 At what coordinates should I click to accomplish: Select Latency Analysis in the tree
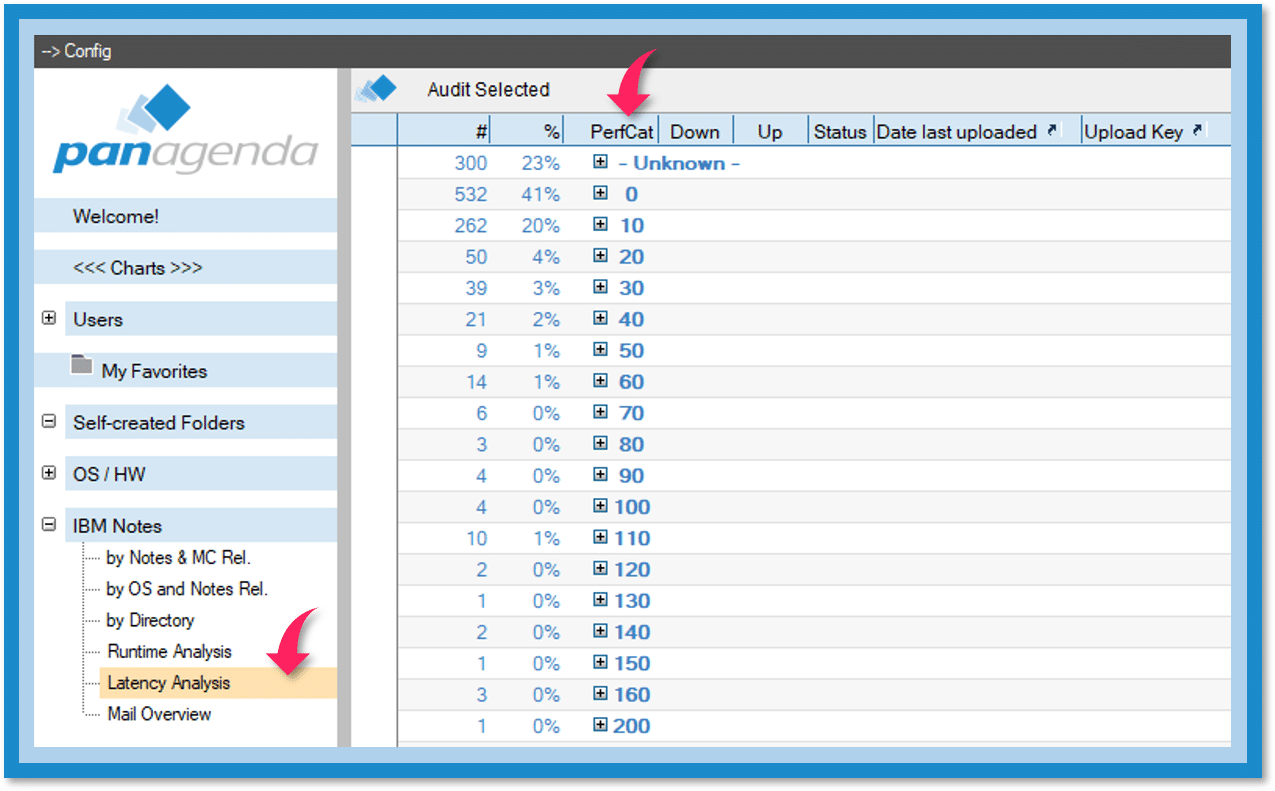coord(169,683)
